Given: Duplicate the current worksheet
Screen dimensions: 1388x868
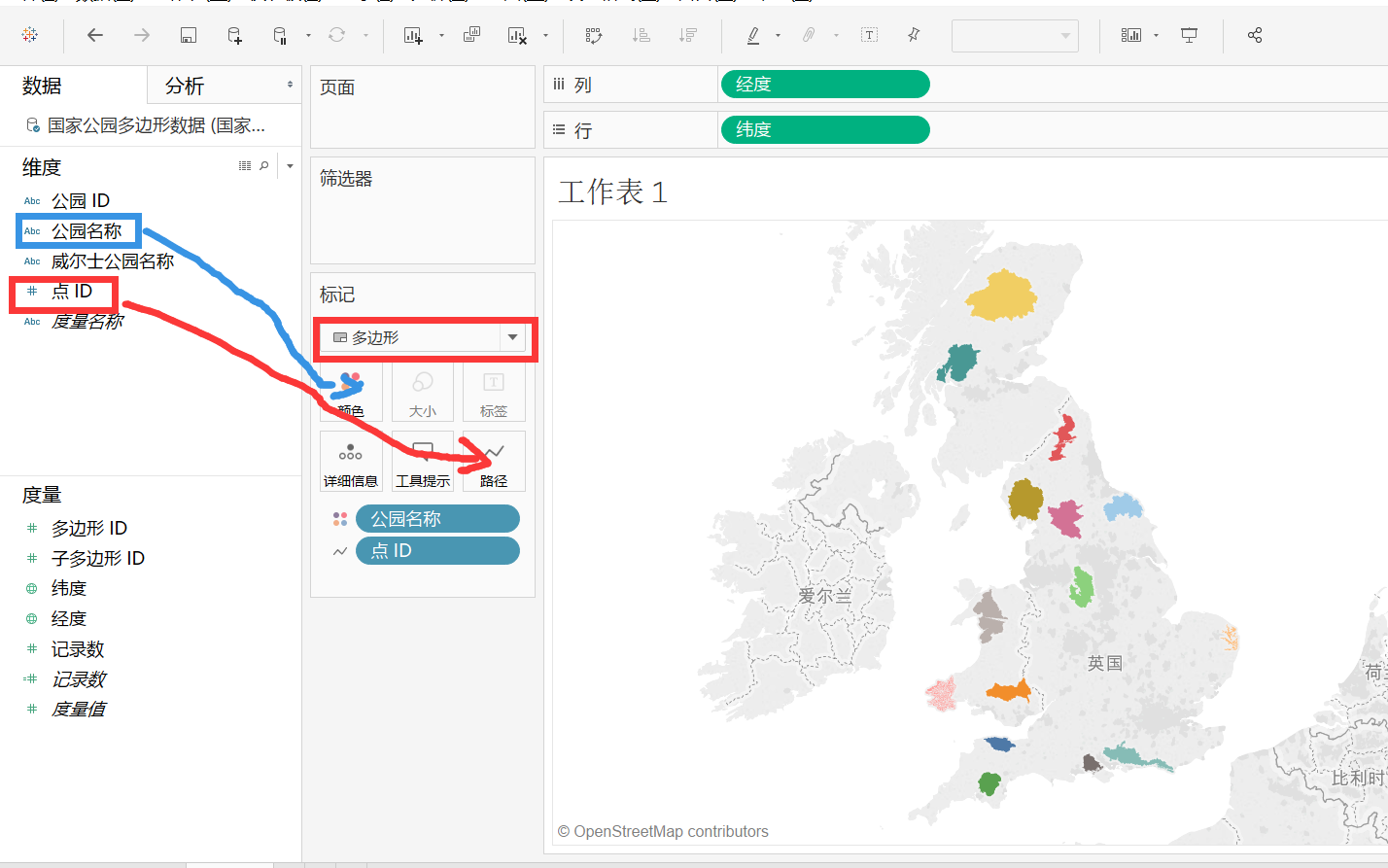Looking at the screenshot, I should click(x=471, y=35).
